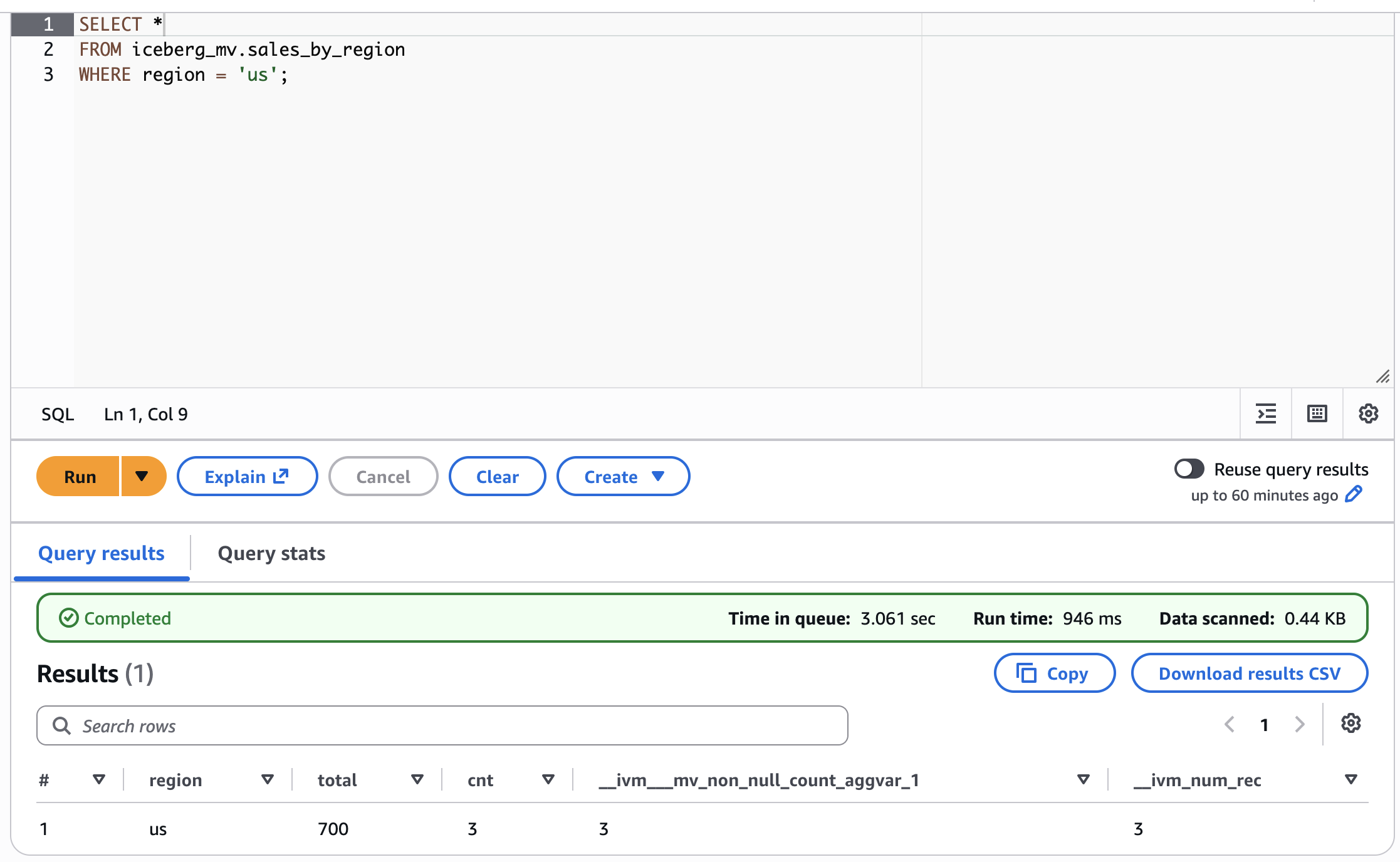The width and height of the screenshot is (1400, 862).
Task: Click the pencil icon to edit reuse time
Action: pos(1354,494)
